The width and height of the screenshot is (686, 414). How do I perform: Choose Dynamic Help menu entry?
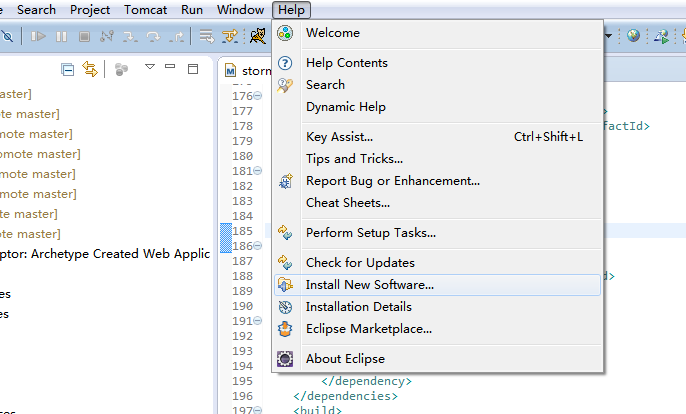[438, 107]
